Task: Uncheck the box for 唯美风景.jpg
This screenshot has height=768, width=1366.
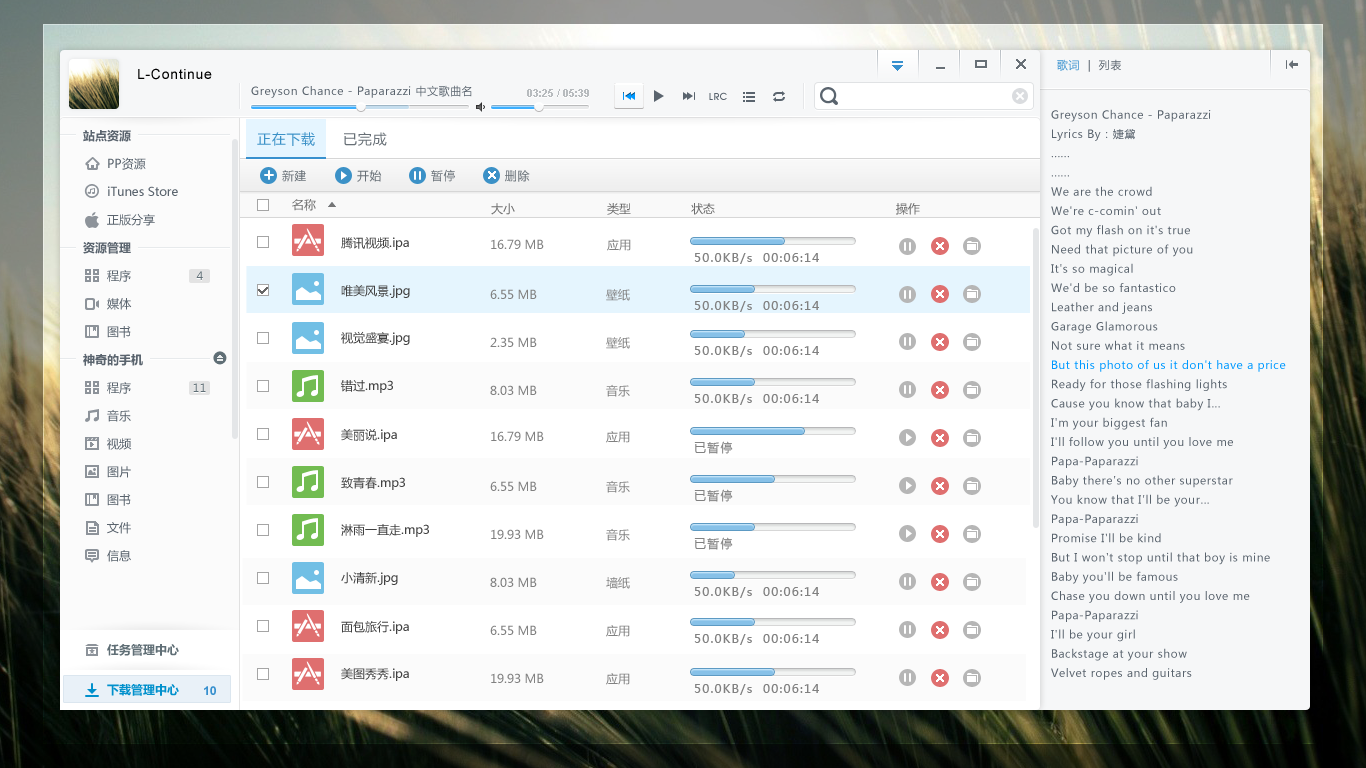Action: [x=263, y=290]
